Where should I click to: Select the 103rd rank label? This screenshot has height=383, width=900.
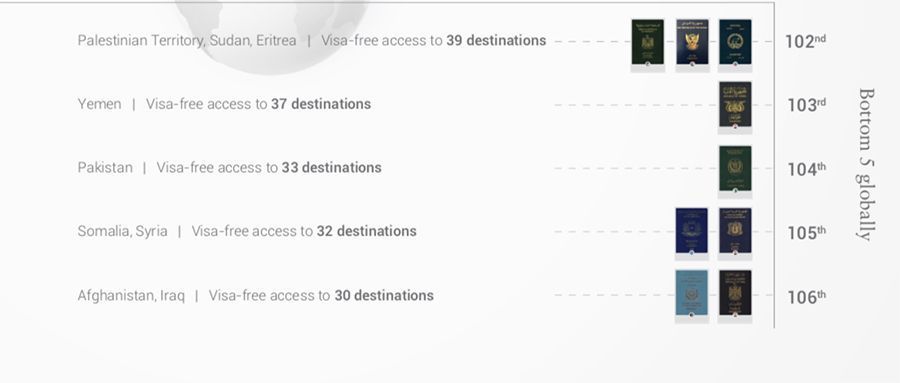(805, 105)
